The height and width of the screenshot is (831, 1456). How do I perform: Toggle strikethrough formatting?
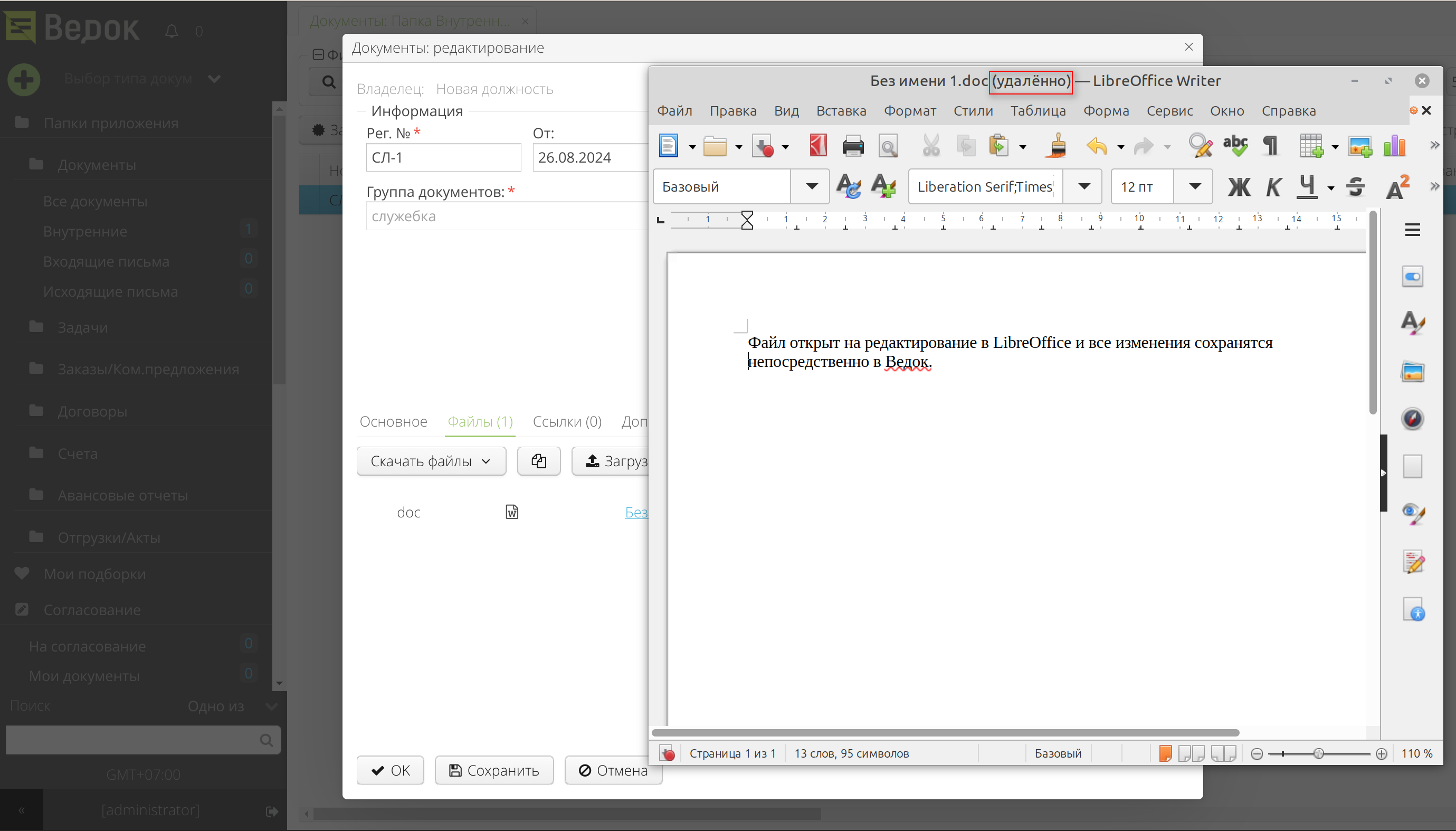click(x=1356, y=187)
